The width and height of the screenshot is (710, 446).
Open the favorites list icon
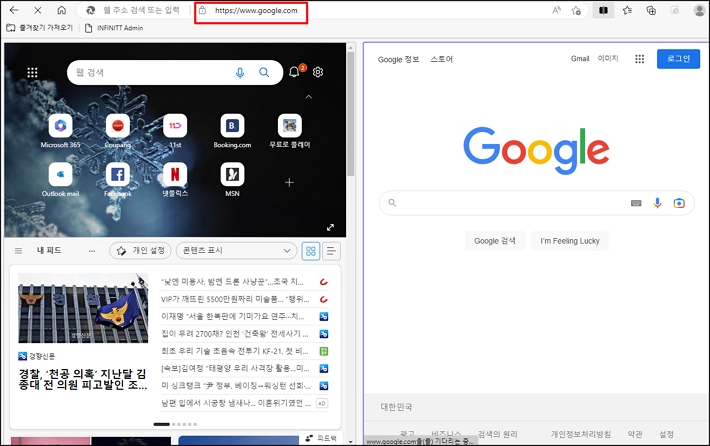[627, 10]
